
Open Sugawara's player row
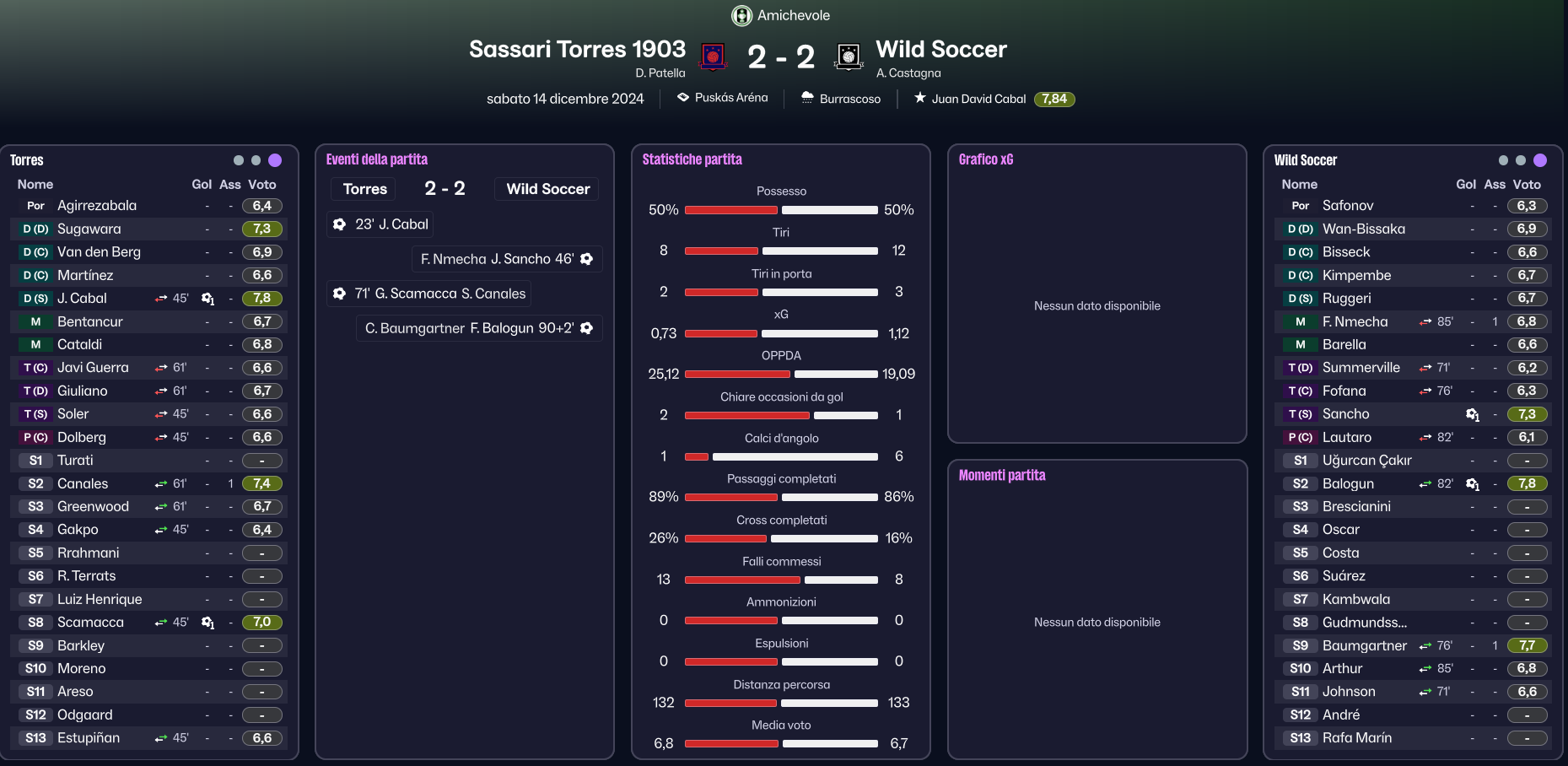(x=149, y=229)
